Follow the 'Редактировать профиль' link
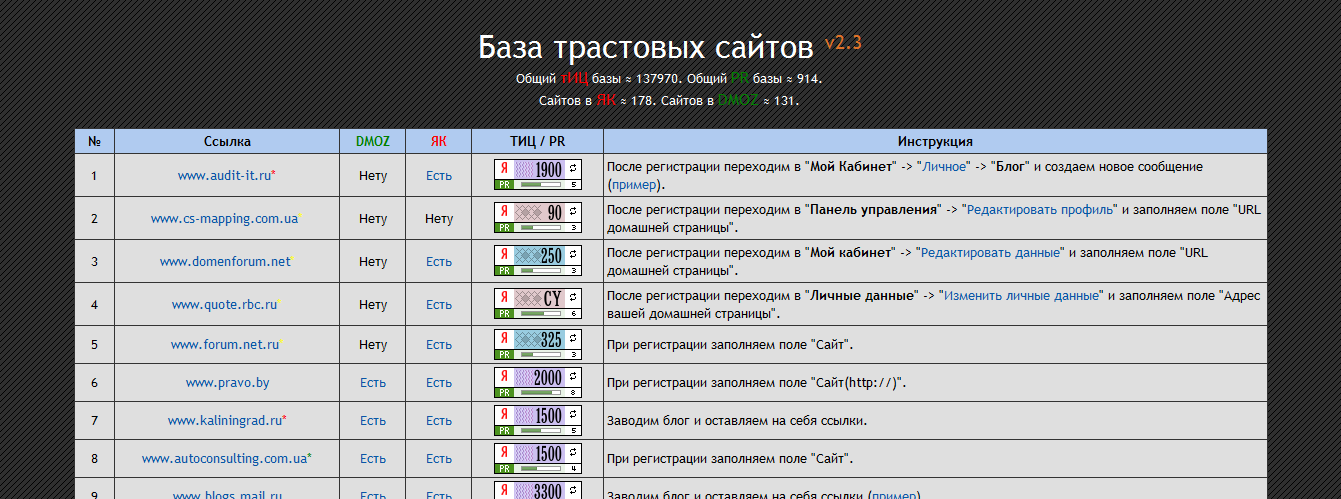This screenshot has width=1341, height=499. click(1040, 210)
